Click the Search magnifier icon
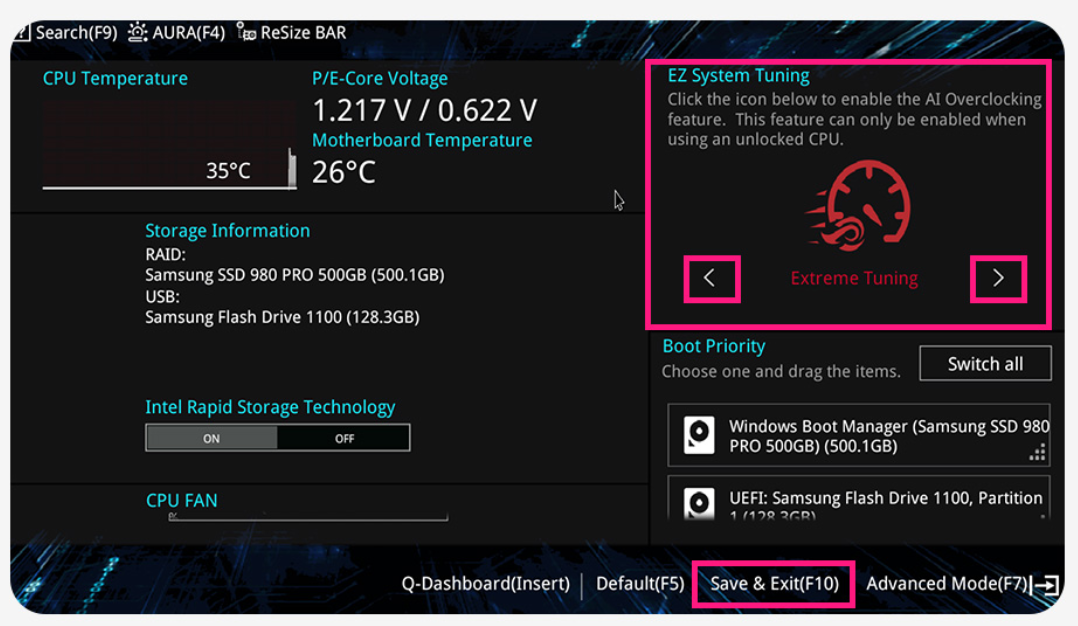The width and height of the screenshot is (1078, 626). [23, 32]
